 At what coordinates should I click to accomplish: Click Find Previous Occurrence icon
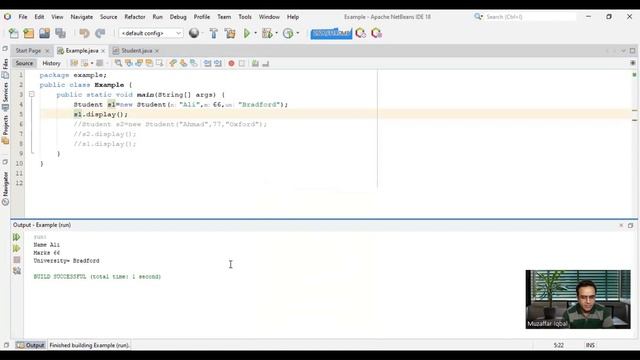point(129,63)
